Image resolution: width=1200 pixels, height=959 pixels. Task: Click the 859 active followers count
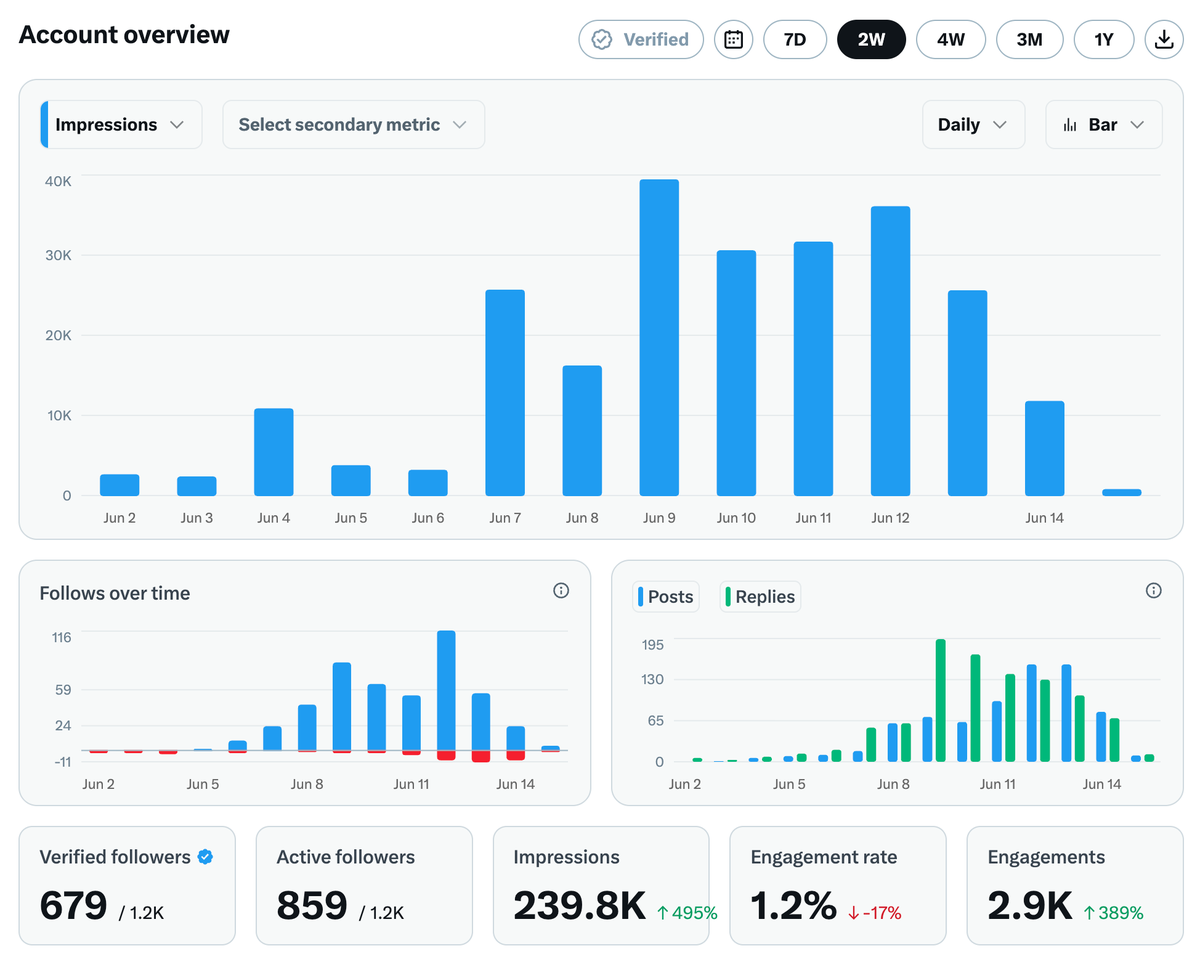tap(312, 906)
